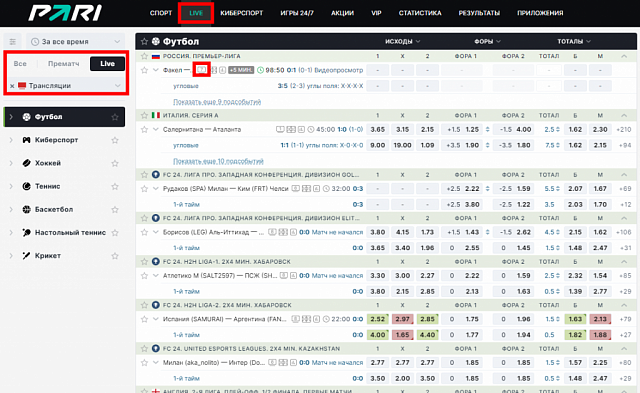This screenshot has width=640, height=393.
Task: Star the Испания (SAMURAI) — Аргентина match
Action: click(144, 319)
